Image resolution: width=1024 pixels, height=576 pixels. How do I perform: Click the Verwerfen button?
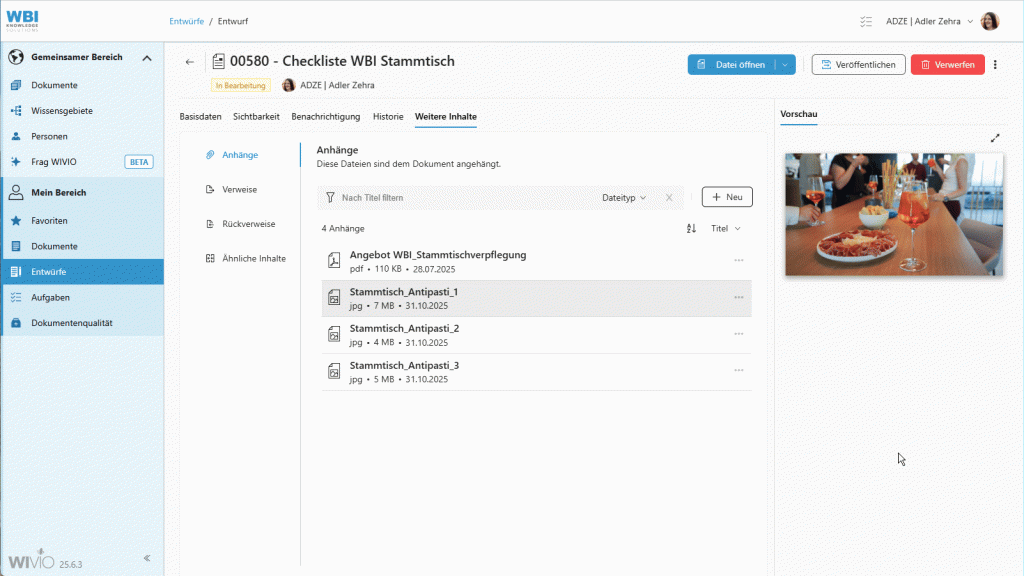click(x=947, y=63)
